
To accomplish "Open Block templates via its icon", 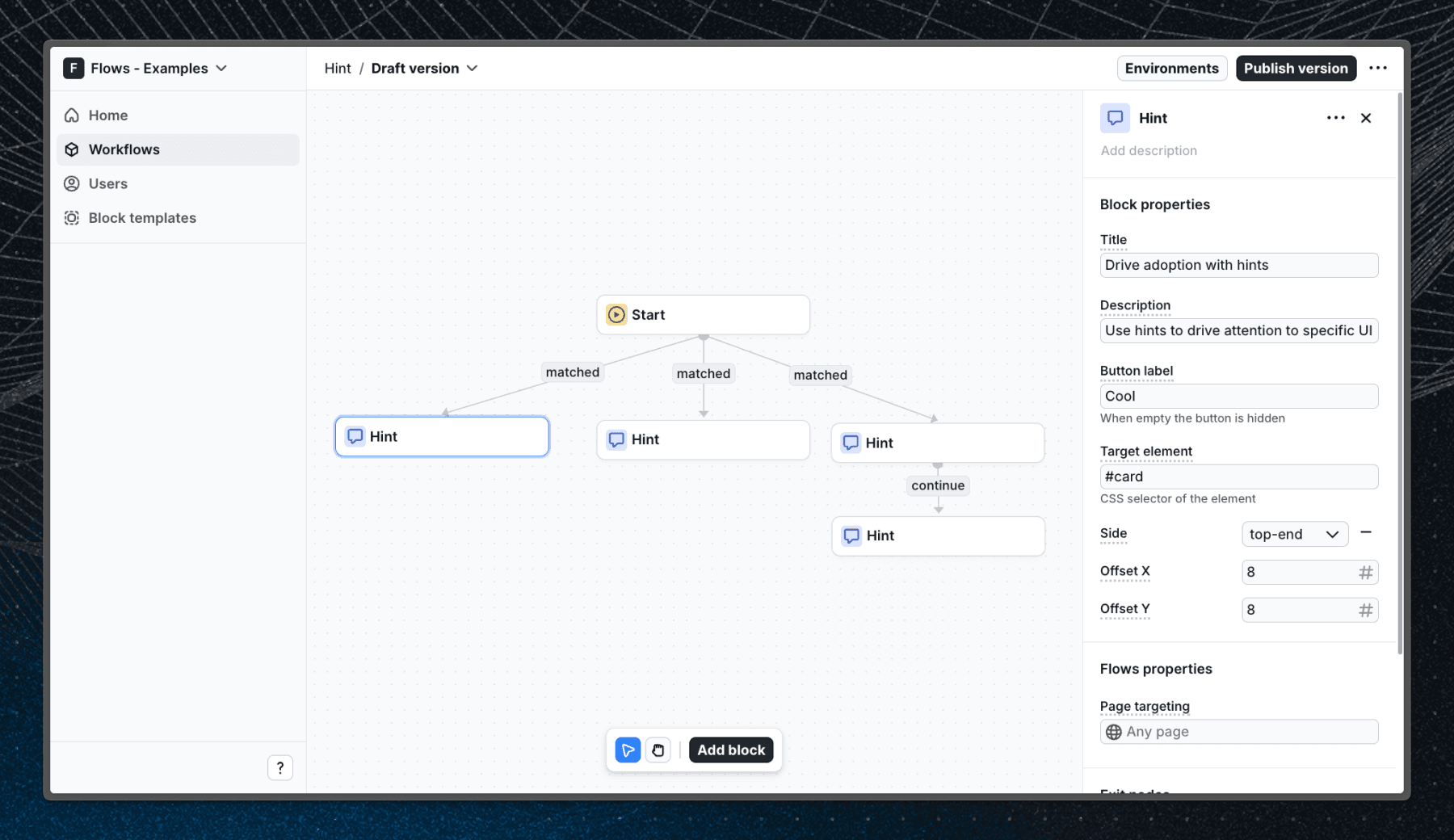I will [x=71, y=217].
